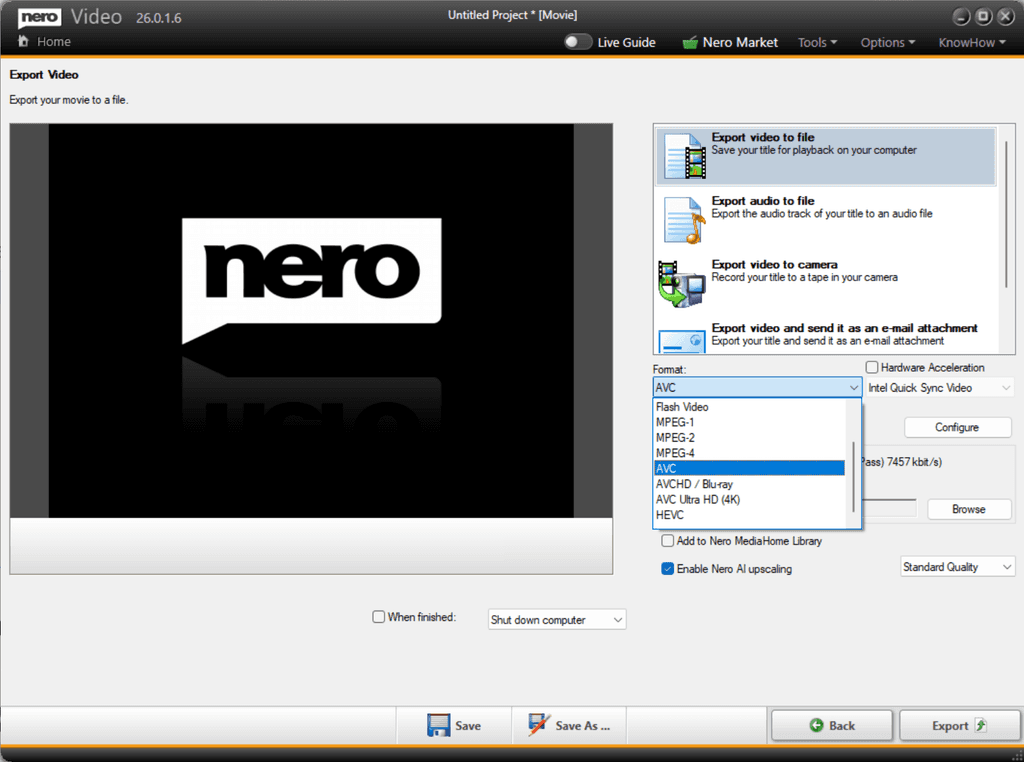Click the Nero logo in the title bar

[38, 16]
